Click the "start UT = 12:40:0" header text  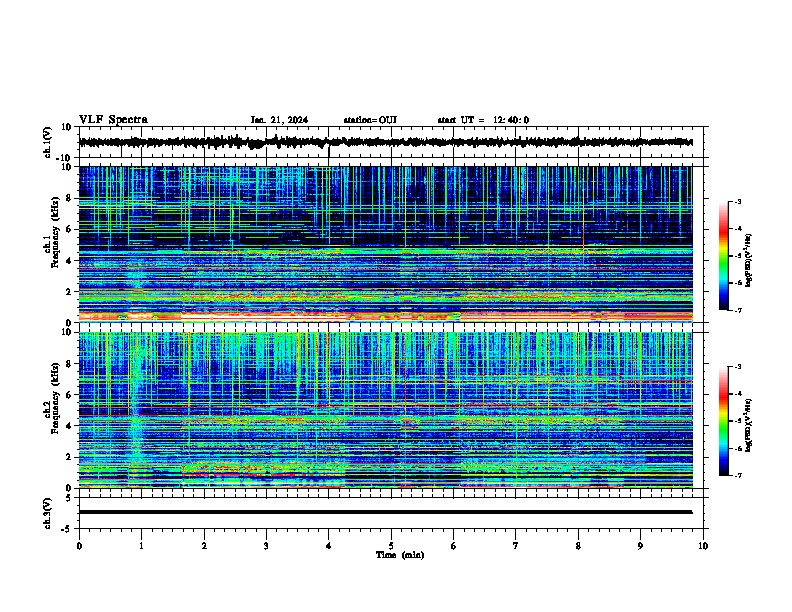[483, 120]
